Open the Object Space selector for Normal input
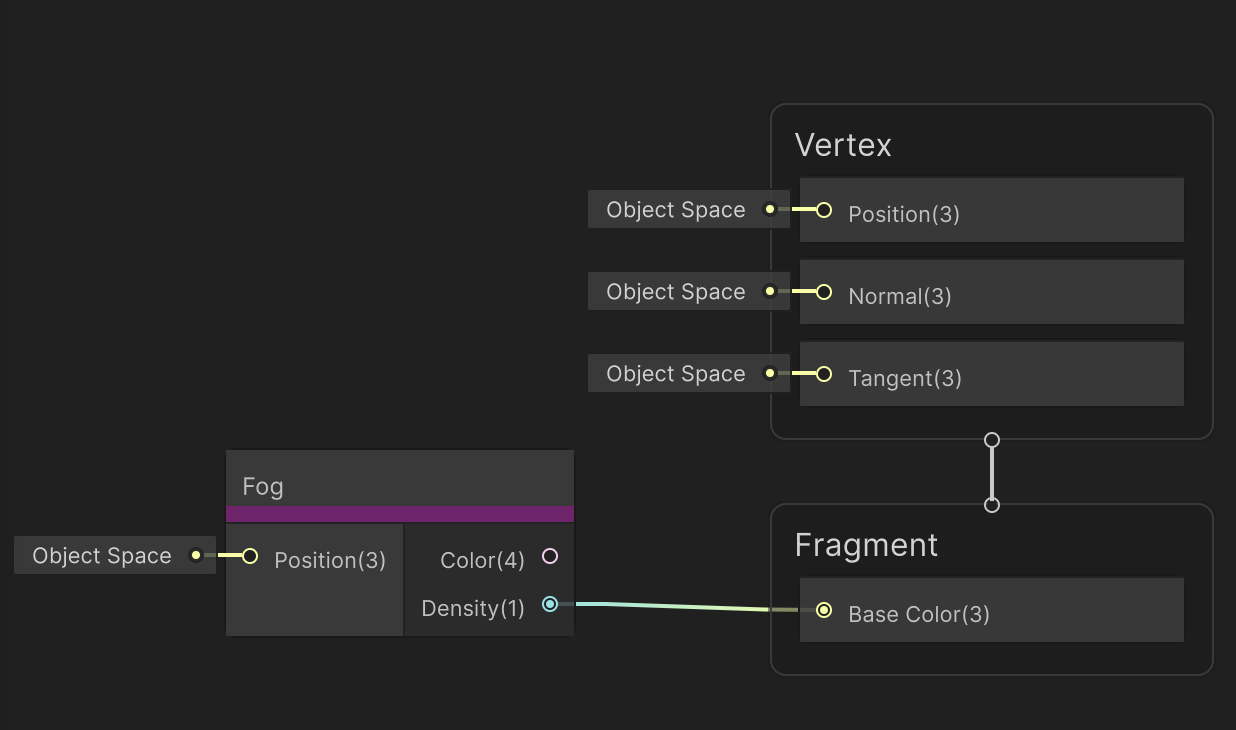 (x=674, y=291)
